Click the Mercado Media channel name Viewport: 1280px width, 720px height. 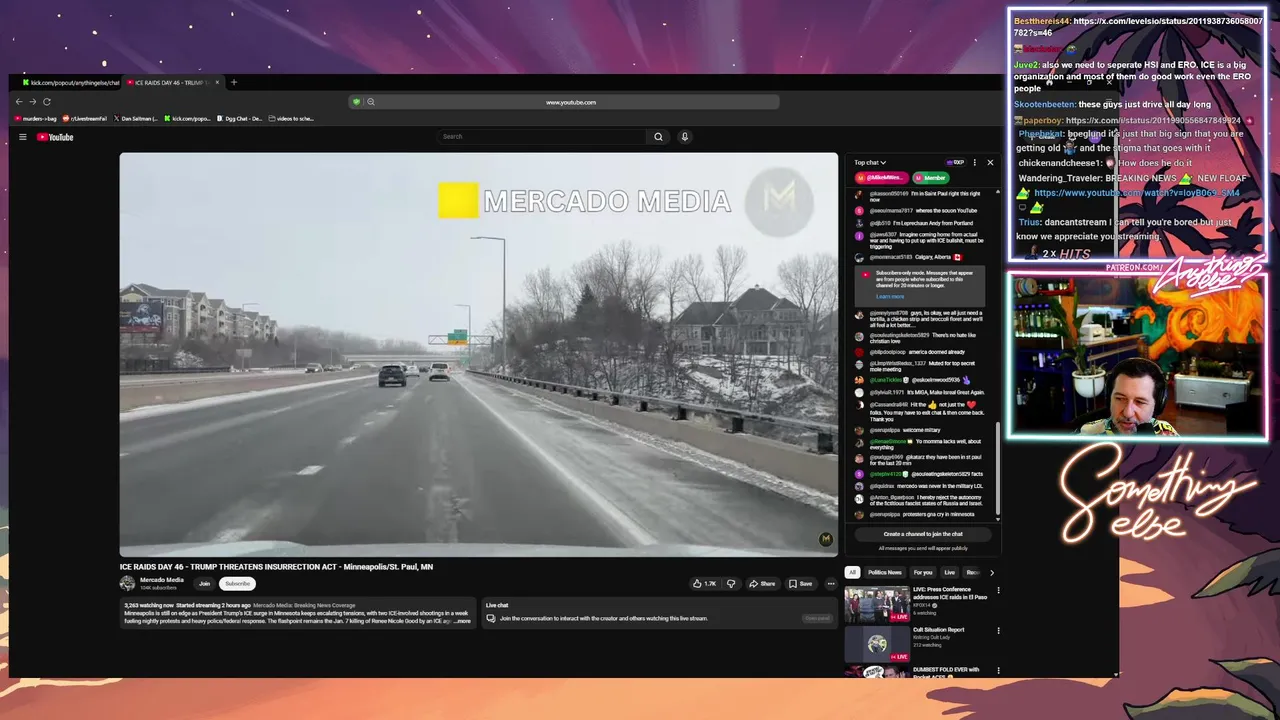[x=162, y=580]
